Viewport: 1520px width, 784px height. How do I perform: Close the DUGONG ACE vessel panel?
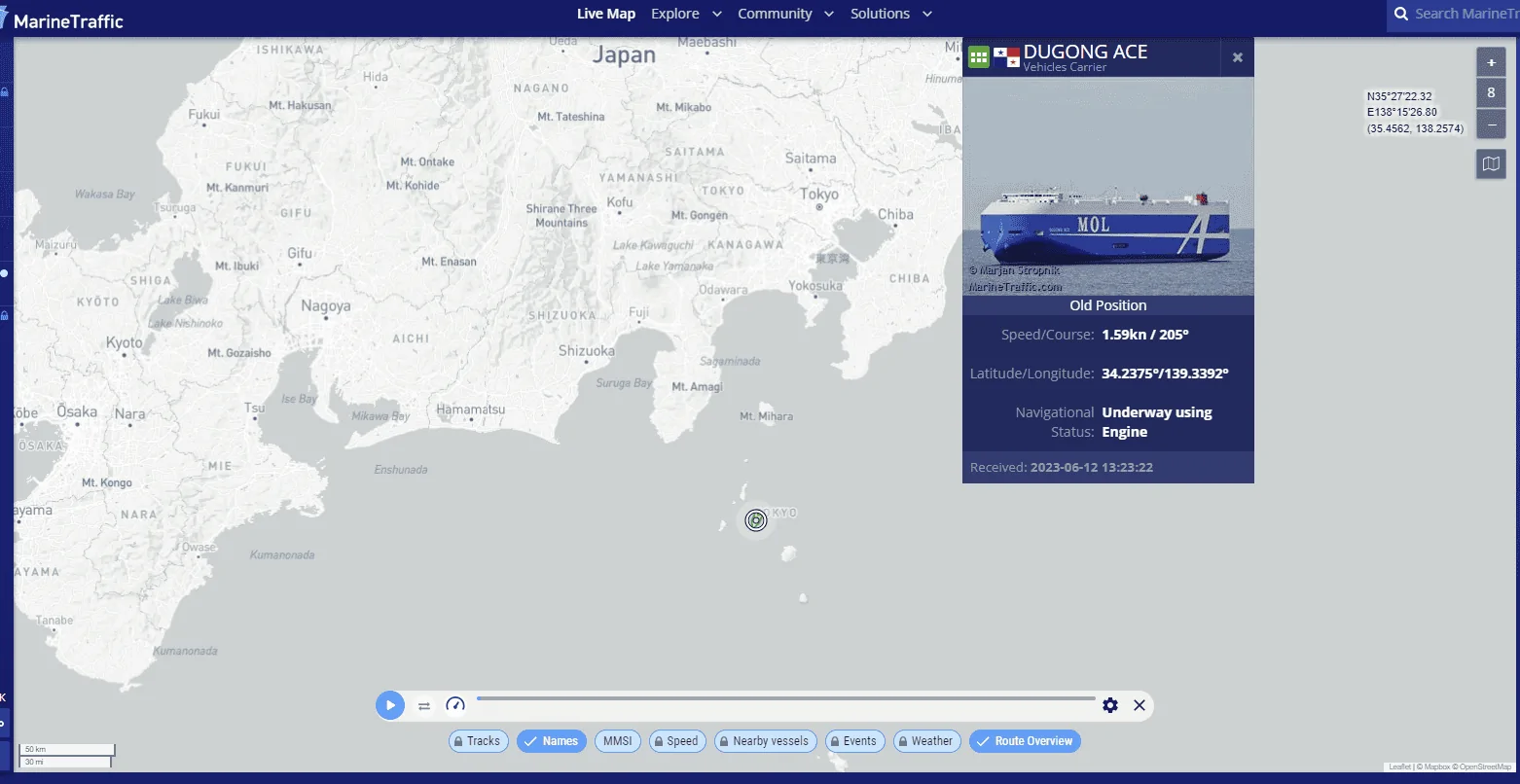[x=1238, y=57]
